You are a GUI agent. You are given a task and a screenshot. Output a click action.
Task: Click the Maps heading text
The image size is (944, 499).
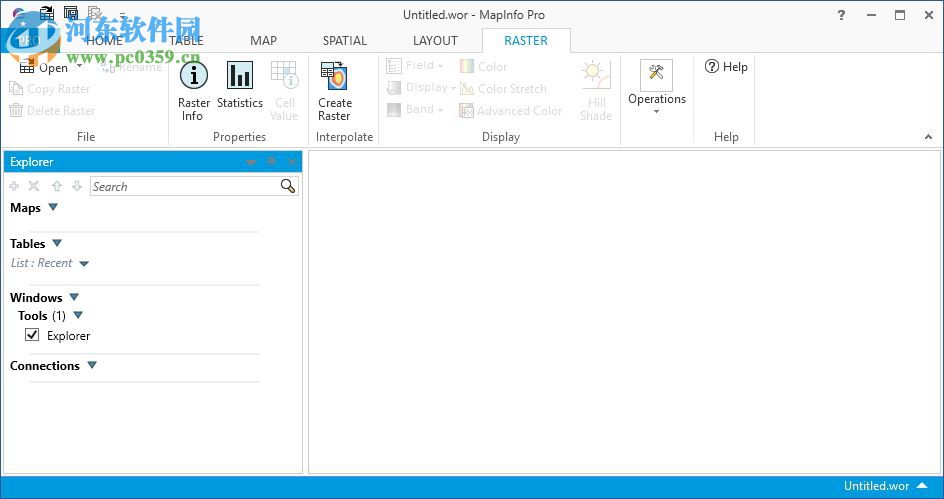coord(25,208)
